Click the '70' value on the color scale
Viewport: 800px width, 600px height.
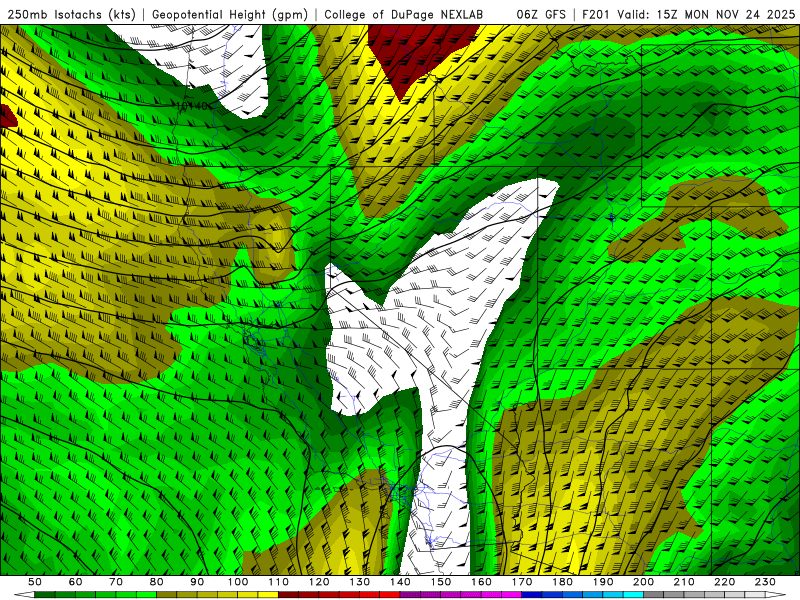click(116, 582)
